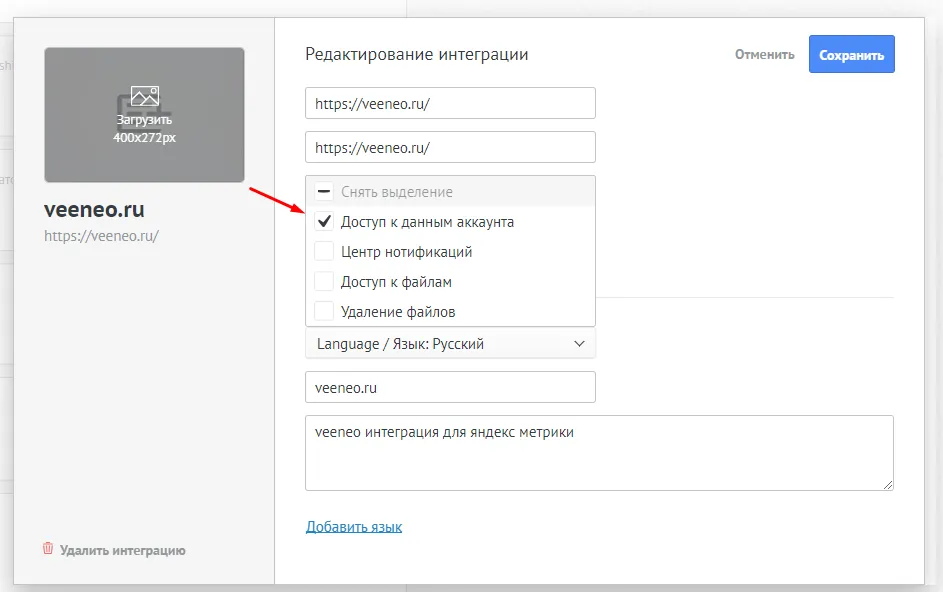Click the Удаление файлов label
Image resolution: width=943 pixels, height=592 pixels.
click(x=398, y=312)
